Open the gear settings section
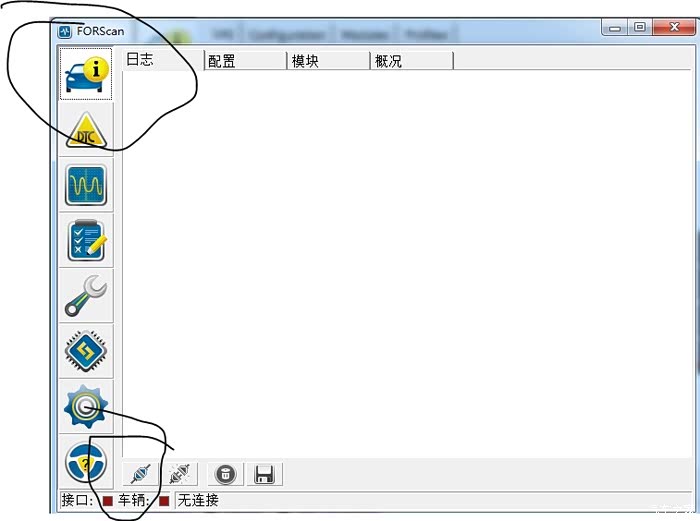The height and width of the screenshot is (521, 700). (86, 407)
